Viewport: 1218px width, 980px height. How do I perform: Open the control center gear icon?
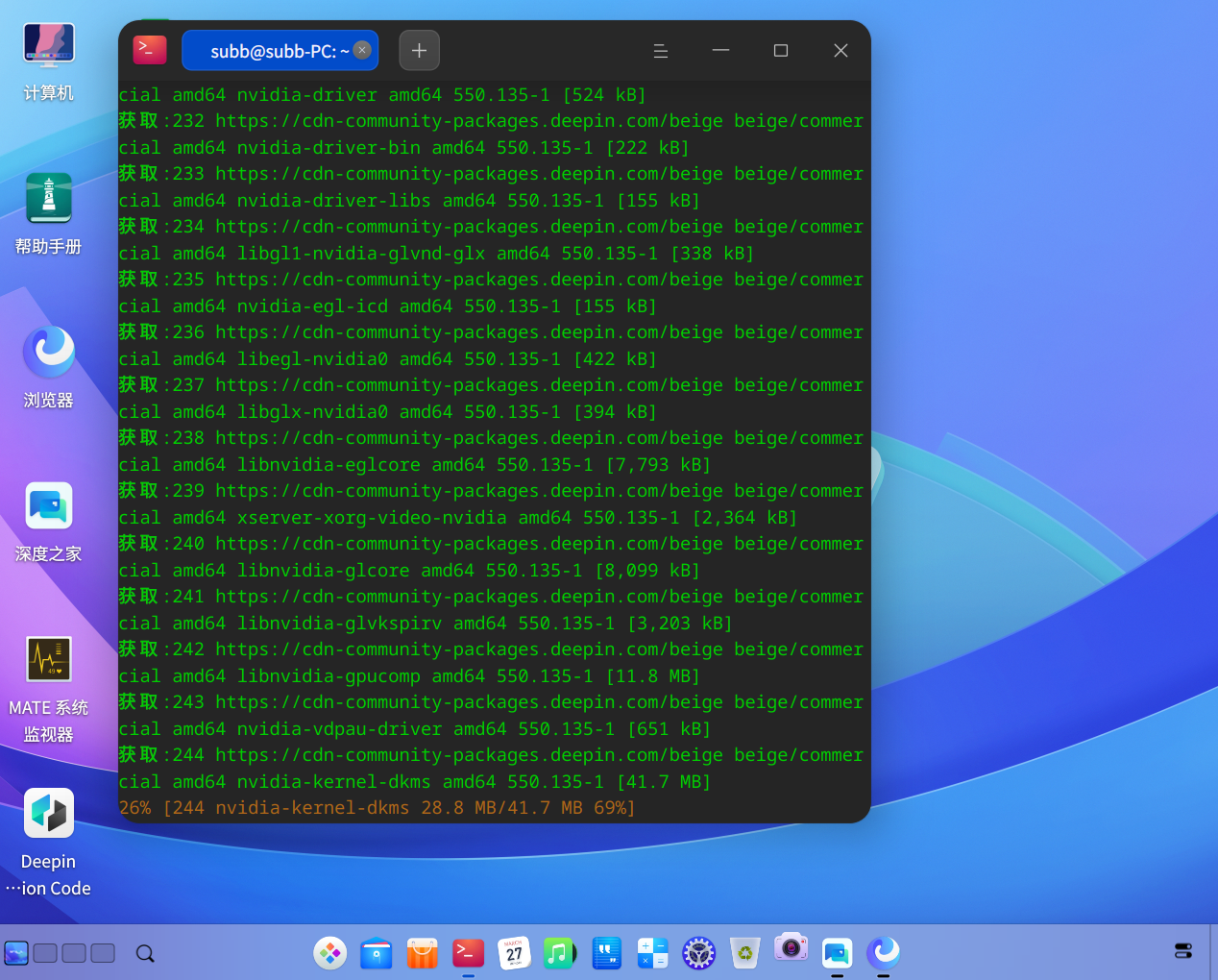click(x=699, y=953)
